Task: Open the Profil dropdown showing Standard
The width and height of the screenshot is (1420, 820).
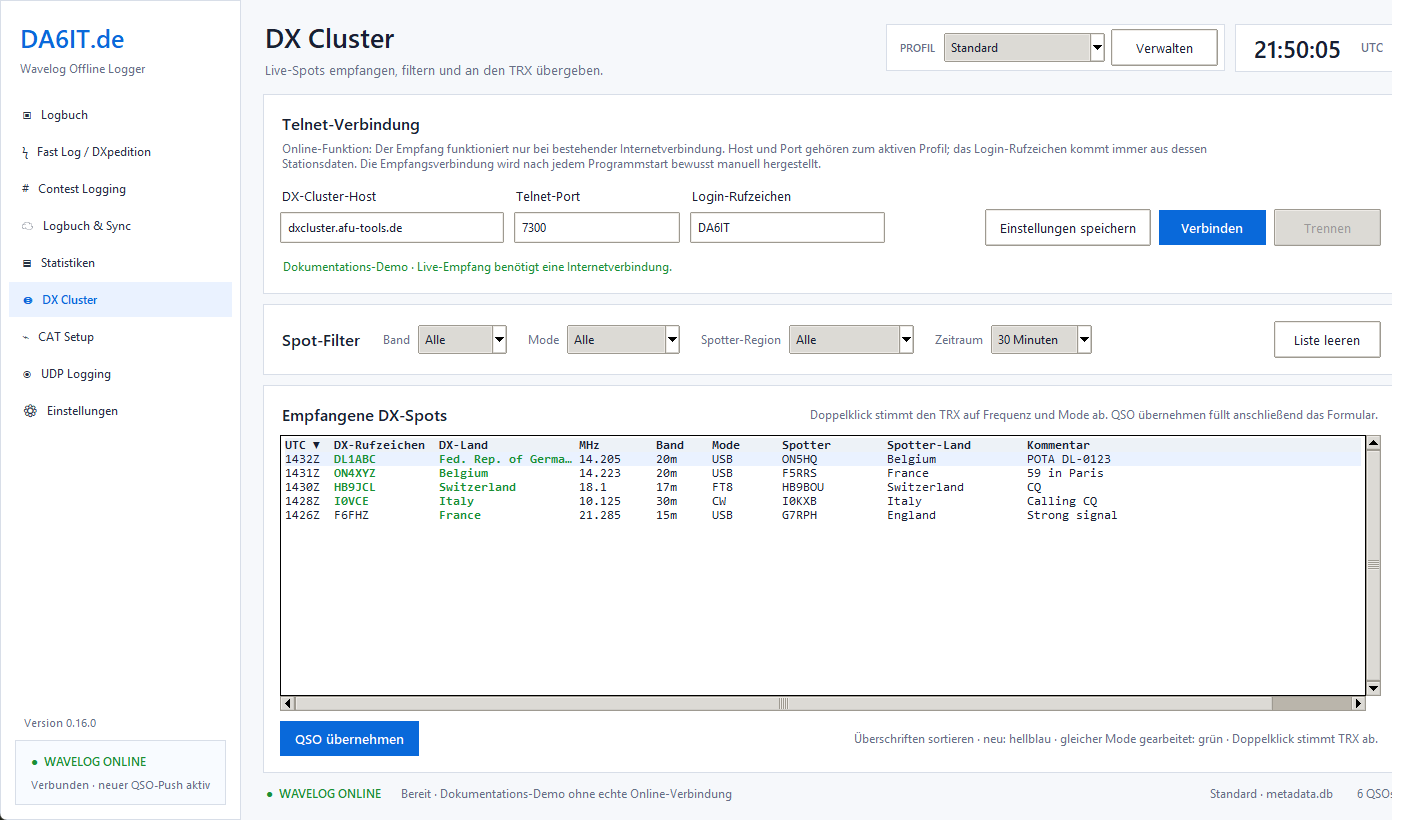Action: (1024, 47)
